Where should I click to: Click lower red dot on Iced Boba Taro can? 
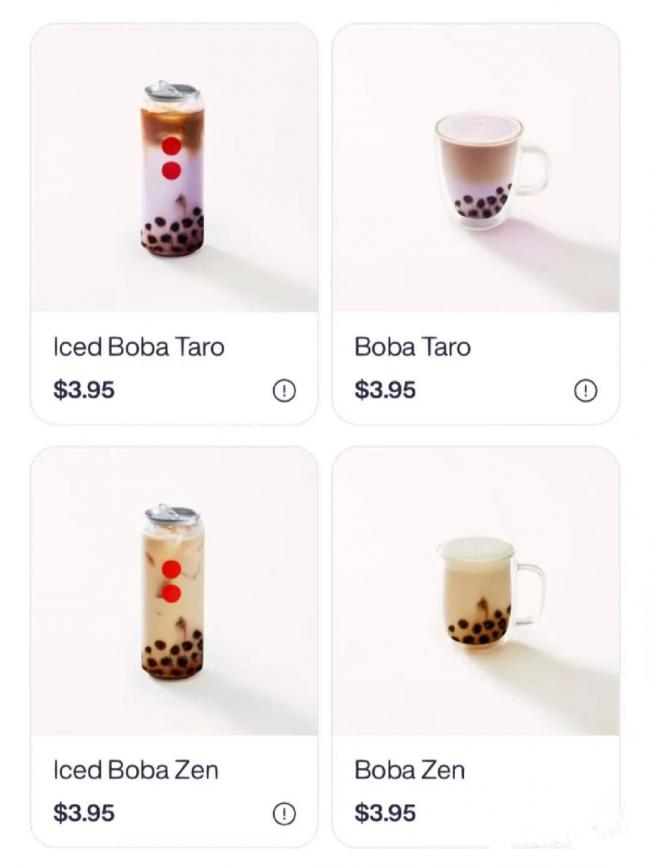point(171,170)
